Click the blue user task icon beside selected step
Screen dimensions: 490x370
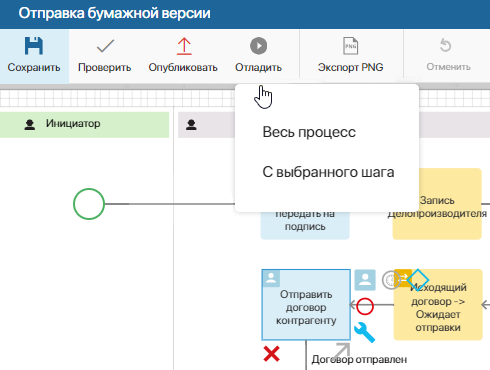point(365,280)
